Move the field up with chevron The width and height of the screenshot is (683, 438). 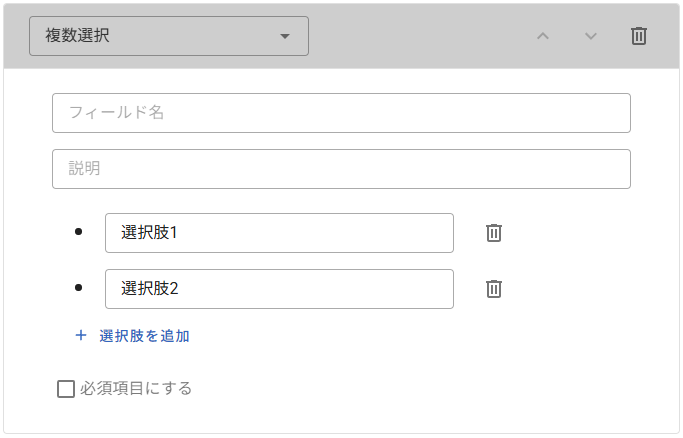543,36
